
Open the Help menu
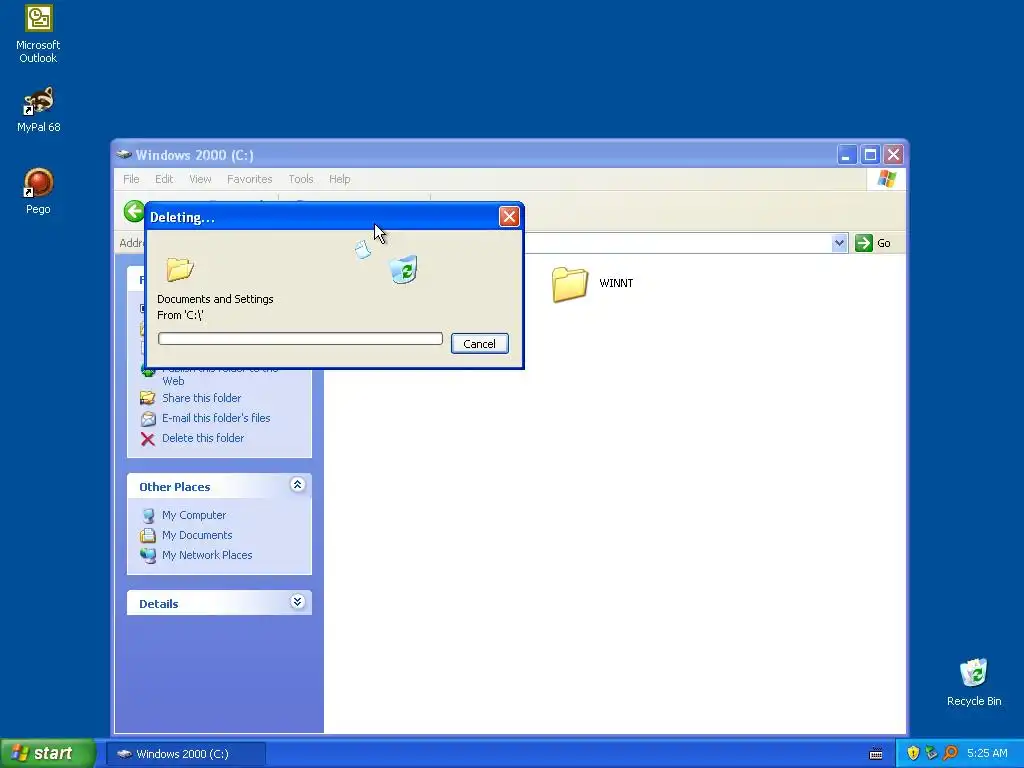340,179
